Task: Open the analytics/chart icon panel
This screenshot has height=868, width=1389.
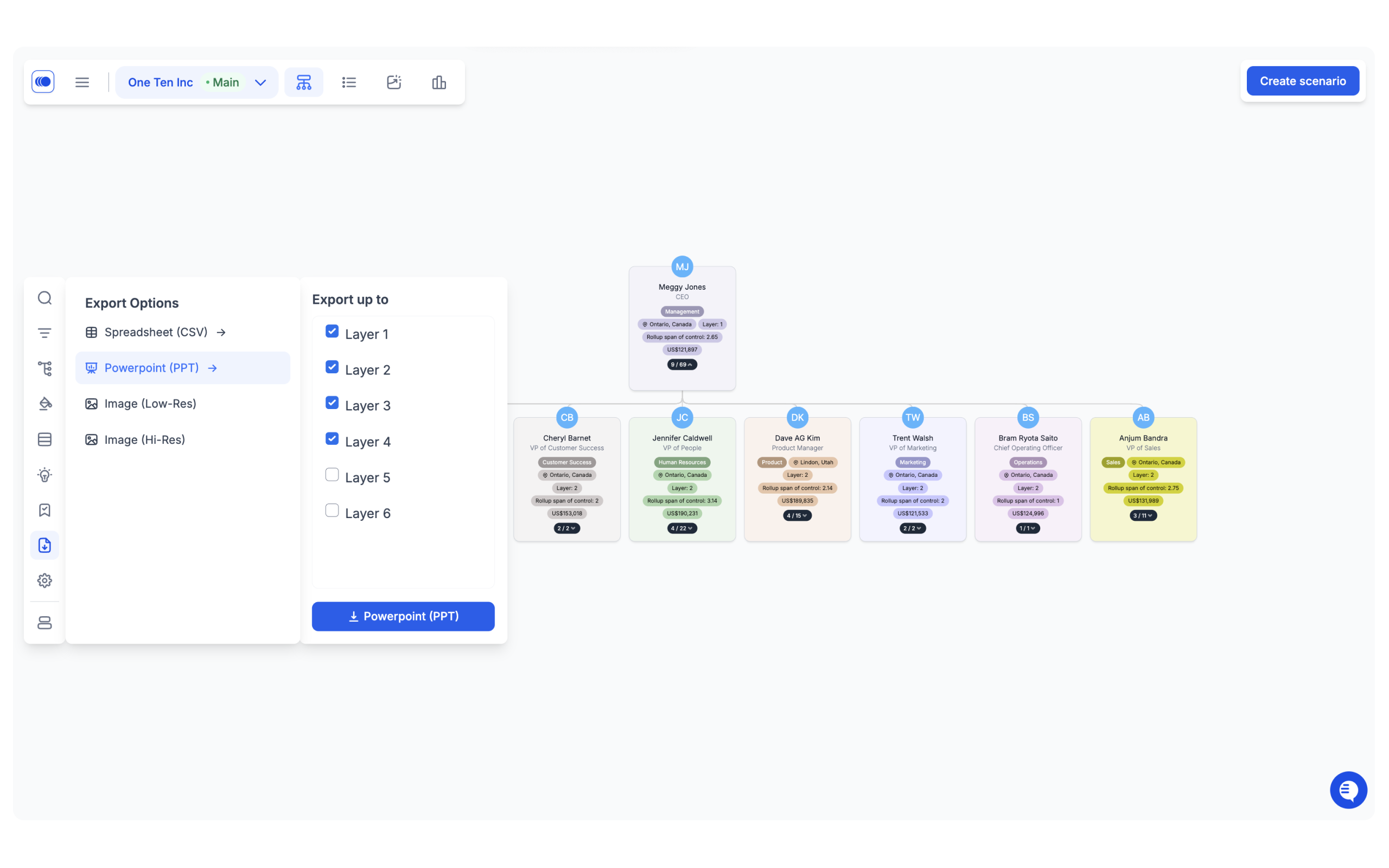Action: pos(439,82)
